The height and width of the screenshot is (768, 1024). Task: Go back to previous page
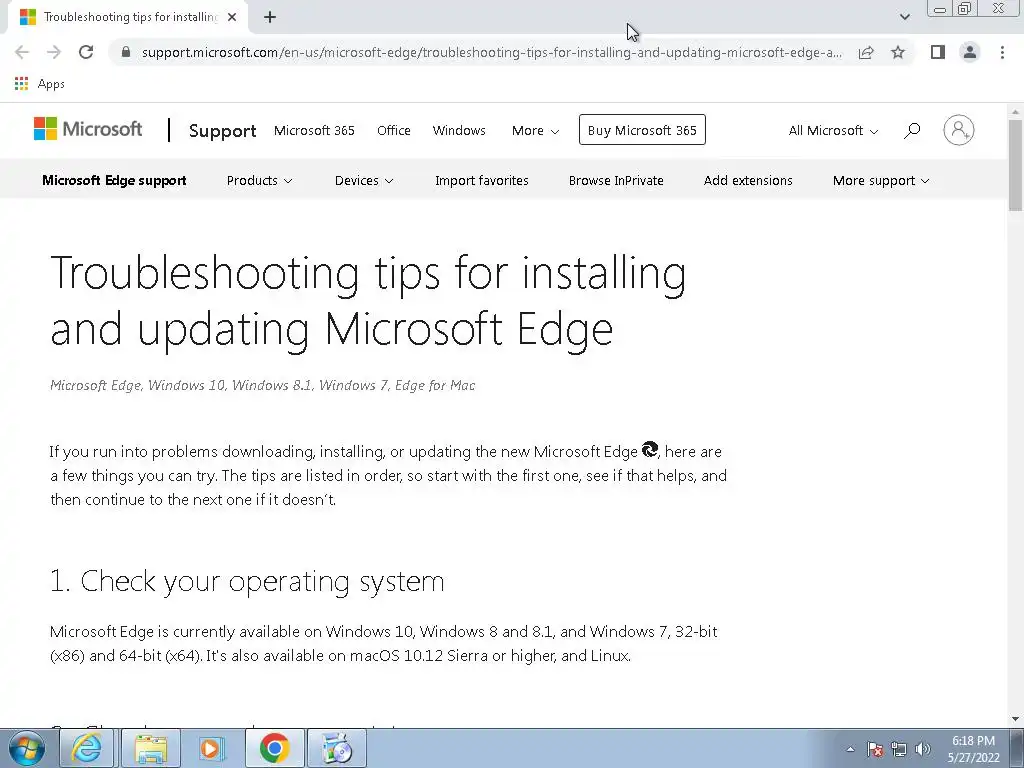point(22,52)
